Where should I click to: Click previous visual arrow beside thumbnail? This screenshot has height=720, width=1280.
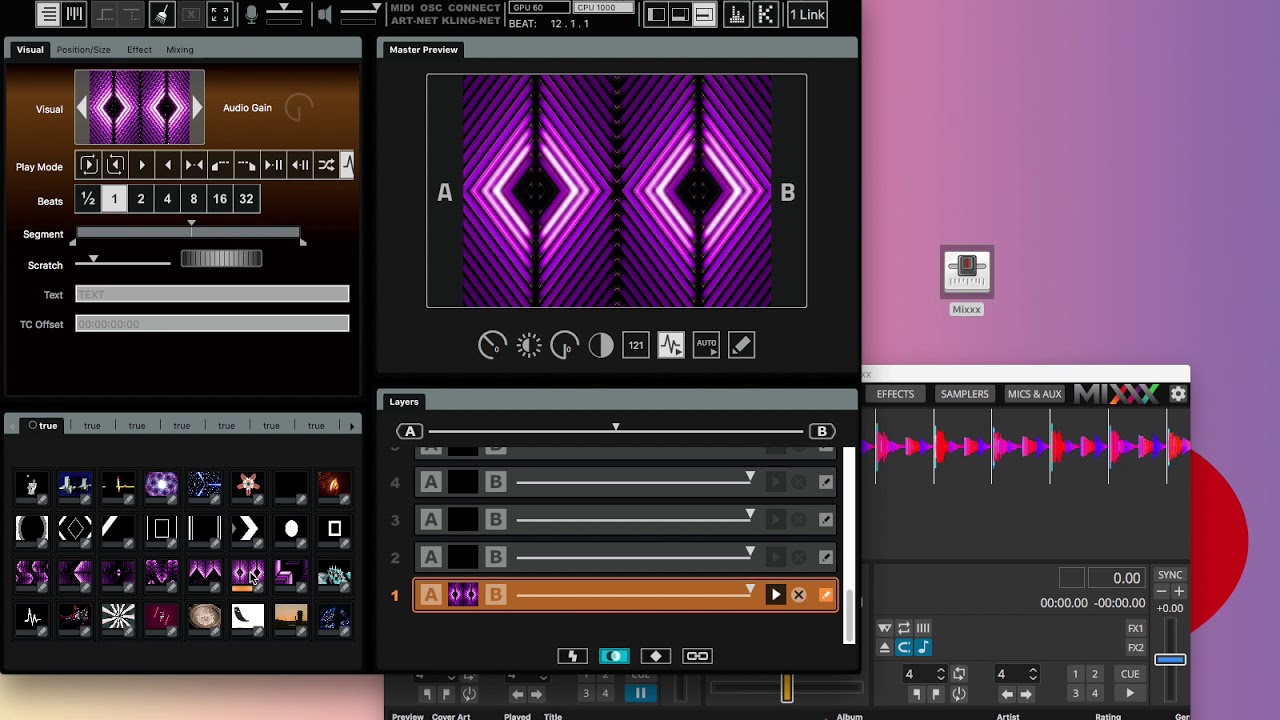pos(82,108)
